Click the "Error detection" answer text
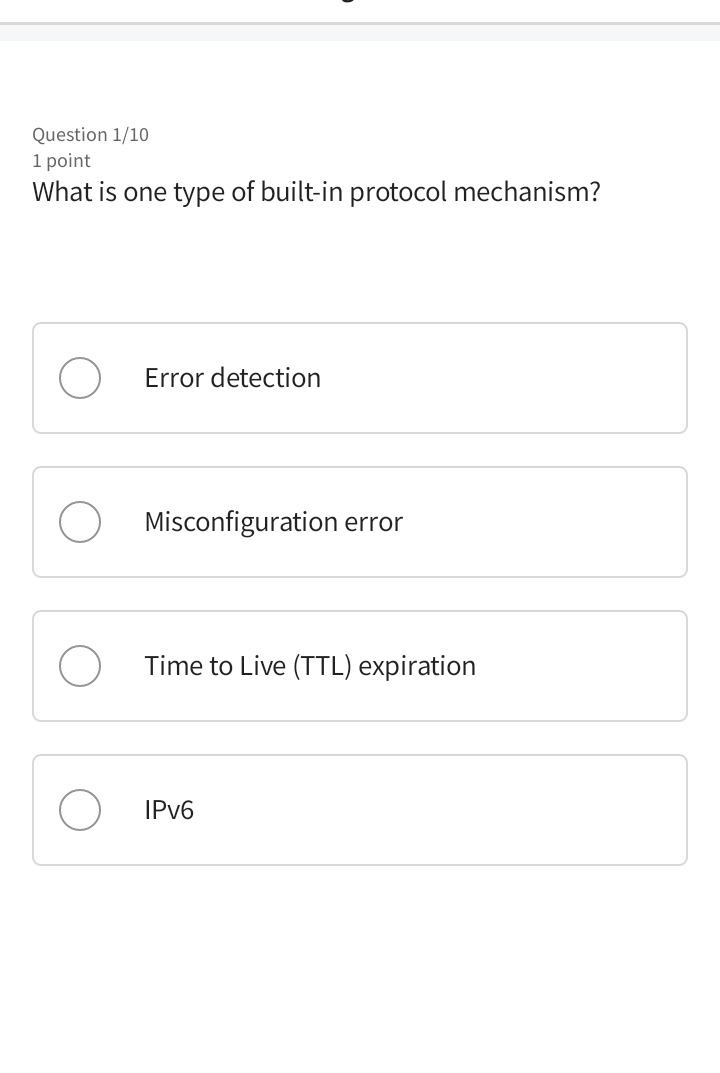 click(x=232, y=378)
